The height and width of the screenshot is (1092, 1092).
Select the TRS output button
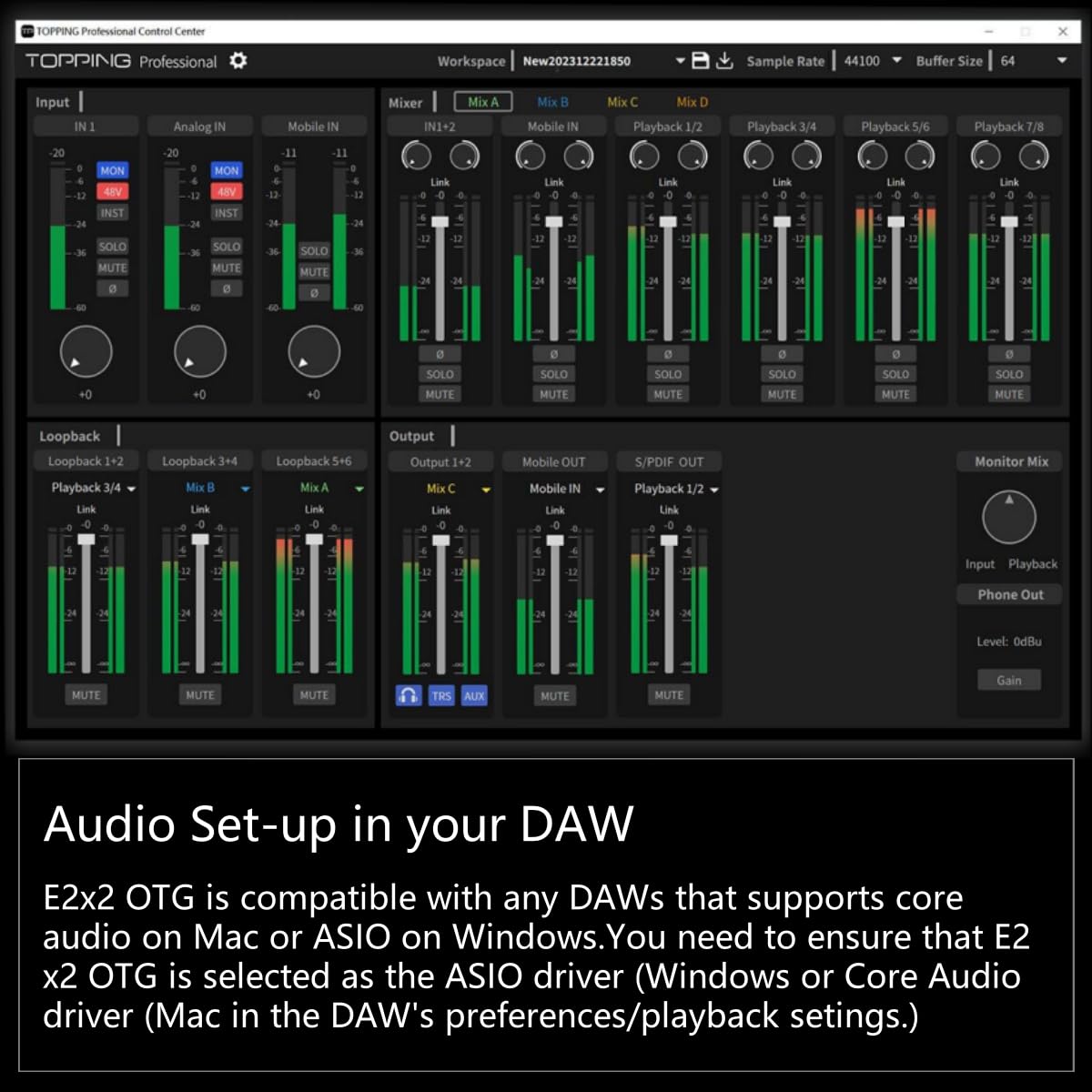[x=441, y=696]
